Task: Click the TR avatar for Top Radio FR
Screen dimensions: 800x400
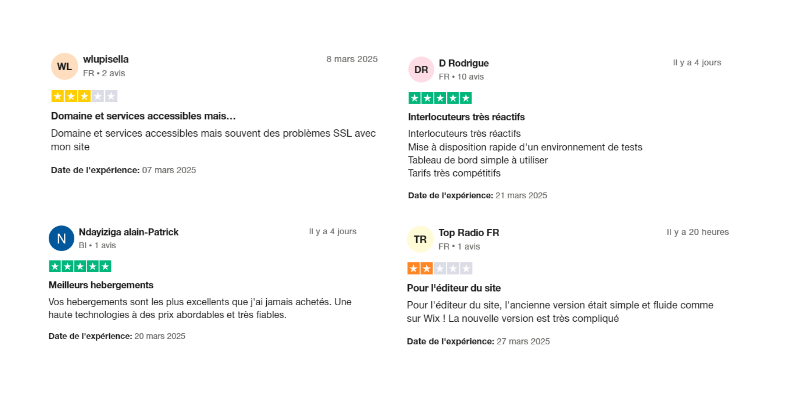Action: point(421,240)
